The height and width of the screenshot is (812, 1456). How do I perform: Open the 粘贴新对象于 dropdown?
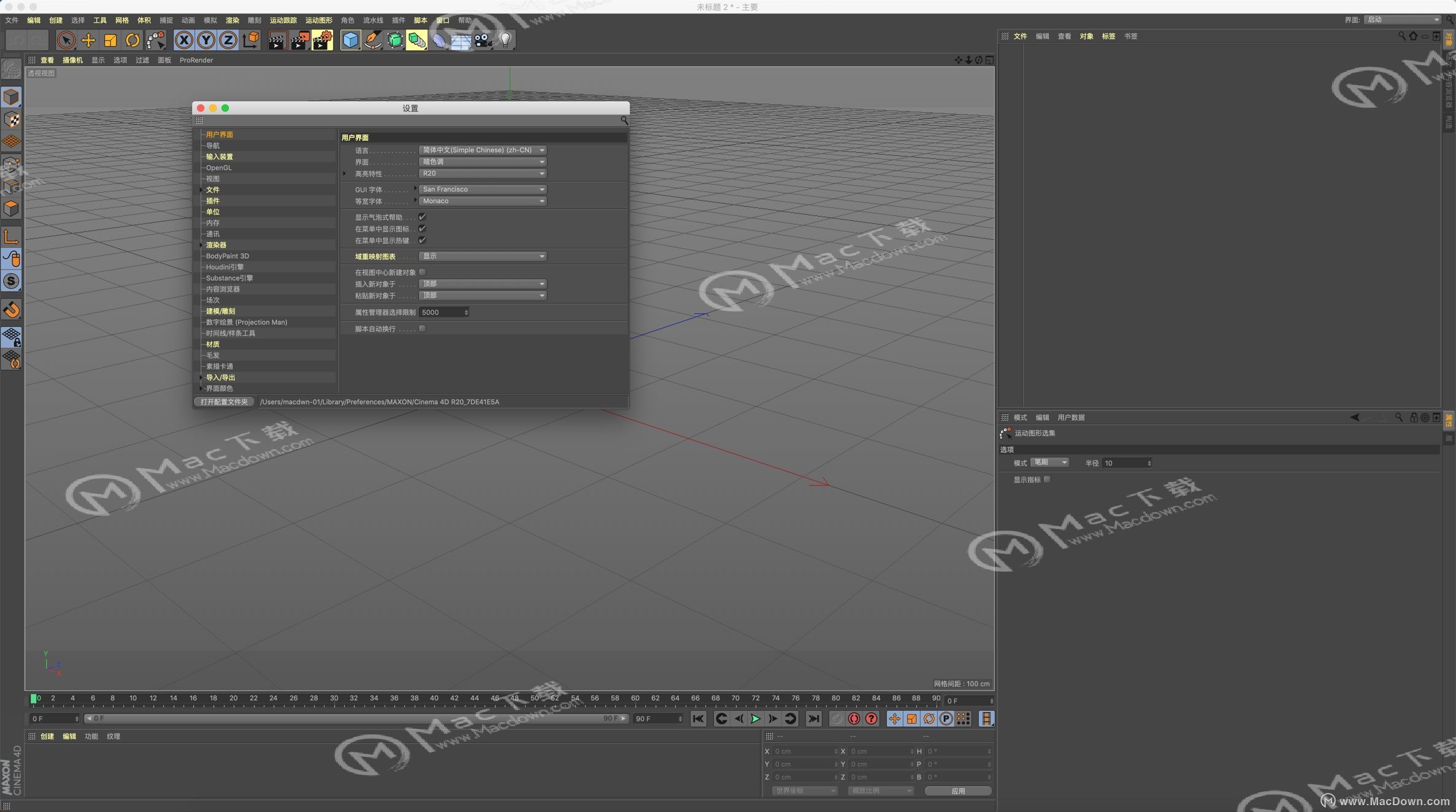pos(483,296)
